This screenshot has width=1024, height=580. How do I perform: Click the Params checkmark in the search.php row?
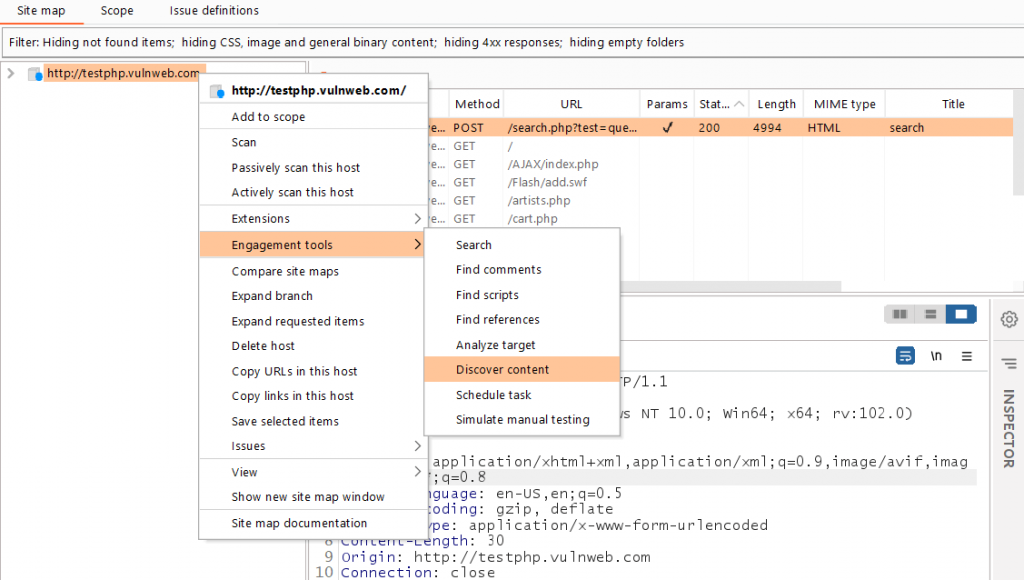(x=667, y=128)
